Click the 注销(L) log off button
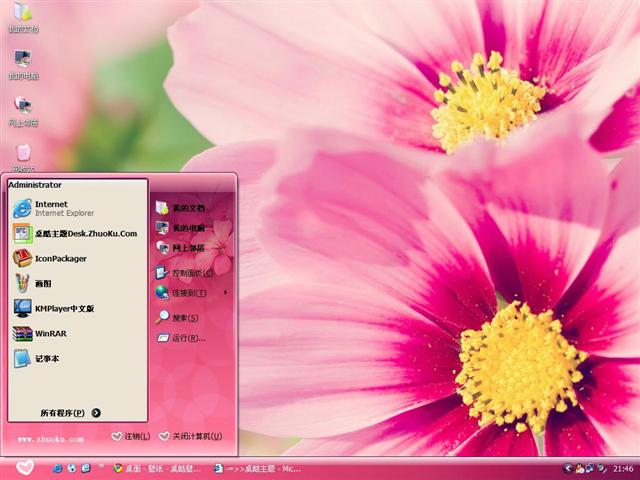The width and height of the screenshot is (640, 480). [131, 436]
